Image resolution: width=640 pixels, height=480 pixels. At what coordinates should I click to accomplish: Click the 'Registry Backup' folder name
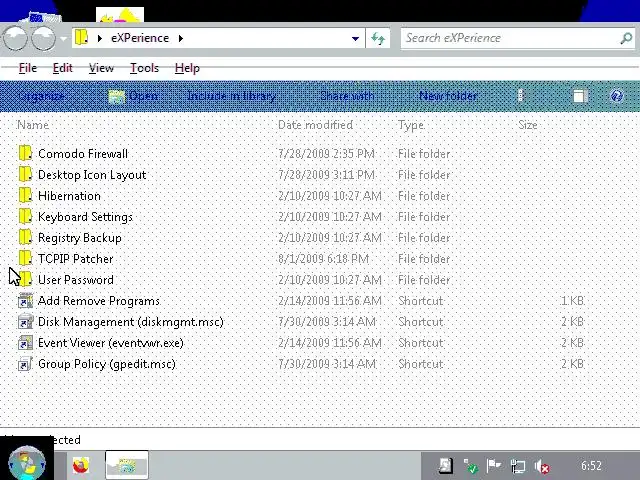[80, 238]
